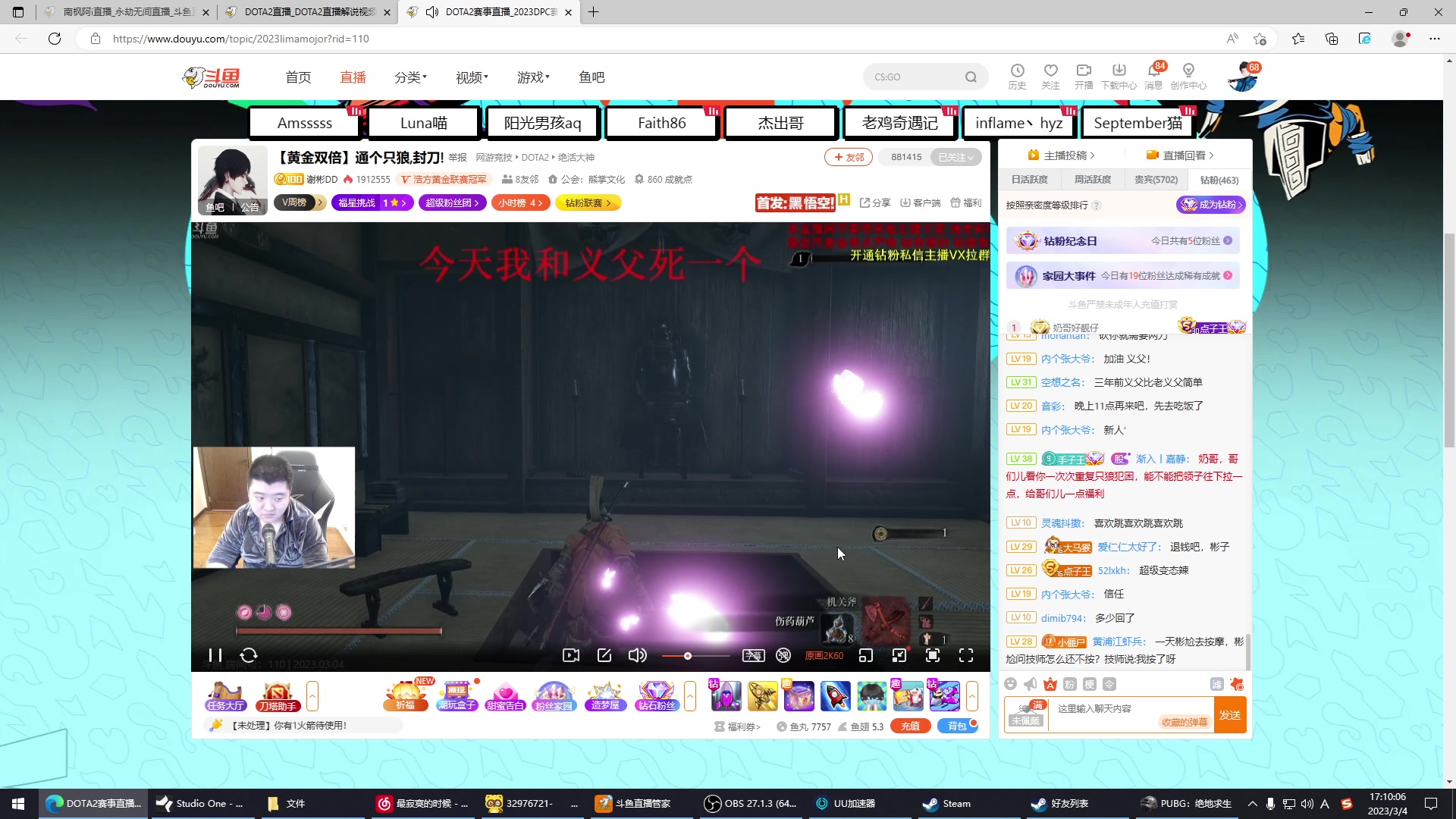Enter full screen video mode
The height and width of the screenshot is (819, 1456).
click(966, 655)
